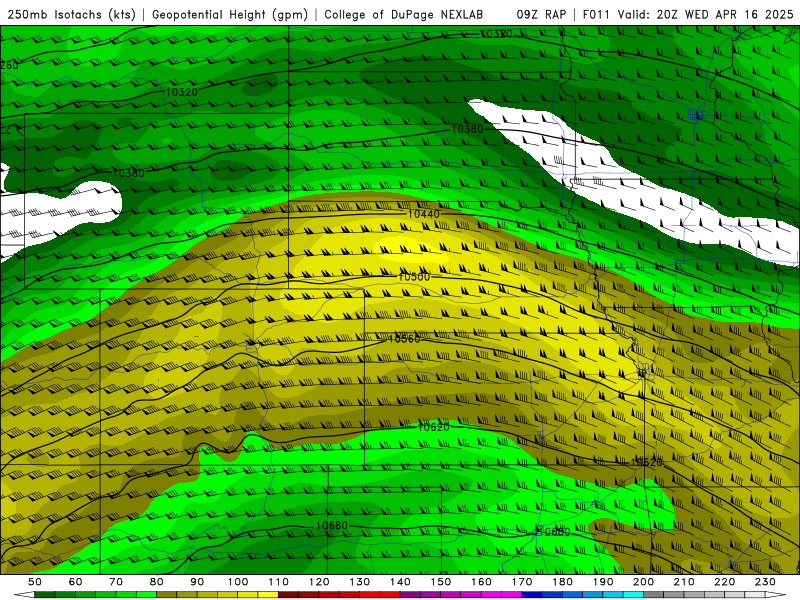Click the 160 knot scale label
Viewport: 800px width, 600px height.
[x=482, y=582]
